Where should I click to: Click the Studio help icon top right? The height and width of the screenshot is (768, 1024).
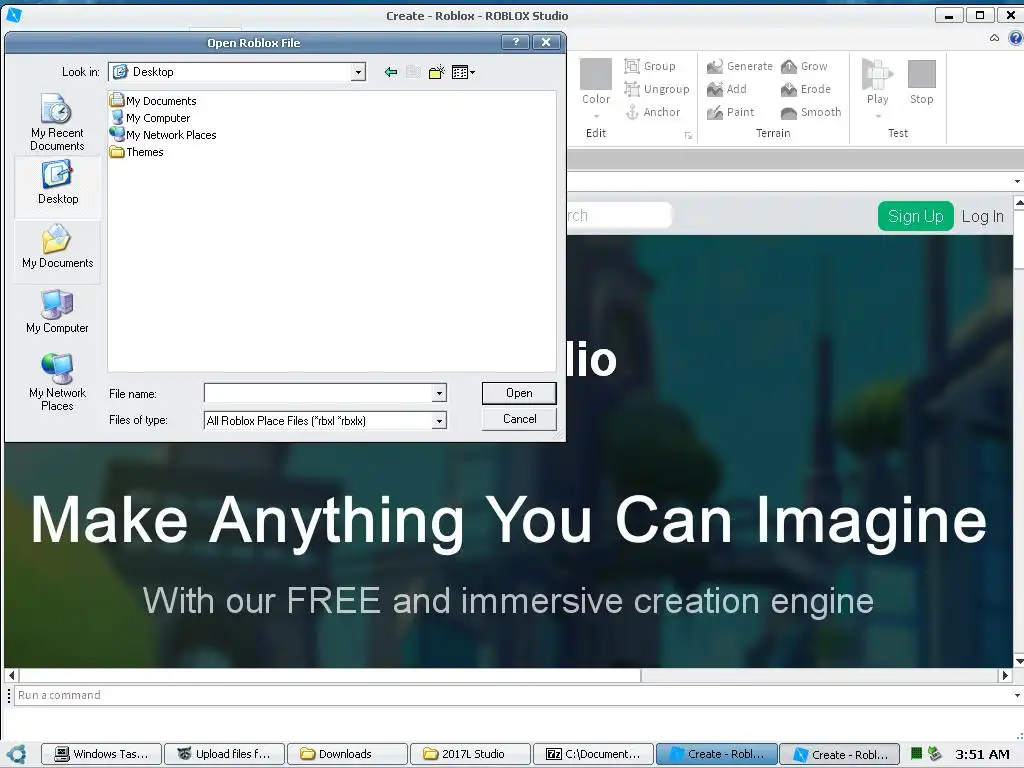(x=1016, y=38)
